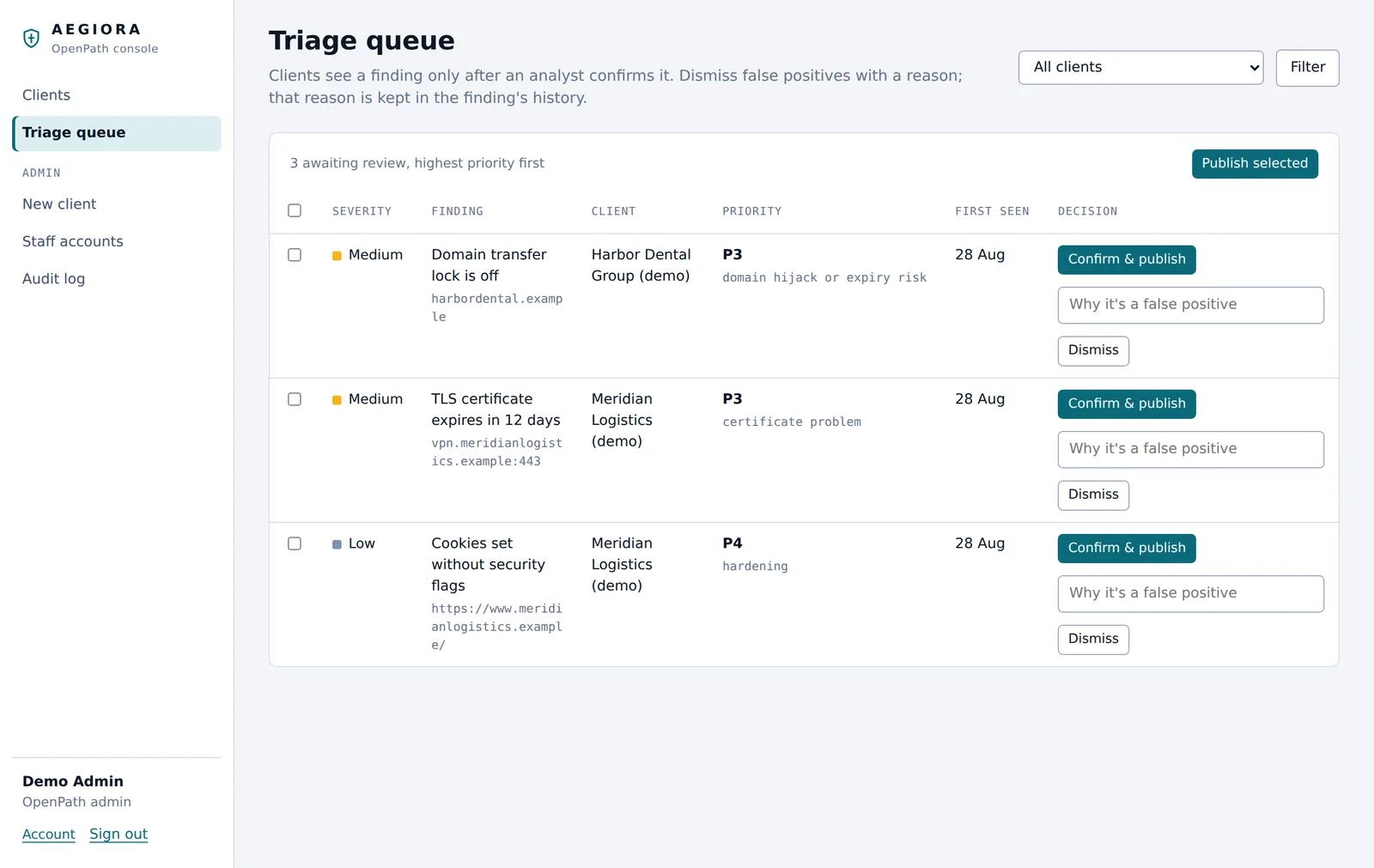The image size is (1374, 868).
Task: Click the Aegiora shield logo icon
Action: (32, 38)
